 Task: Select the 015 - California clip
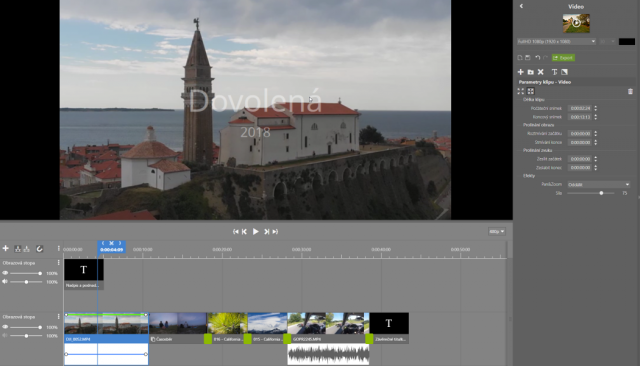(267, 327)
